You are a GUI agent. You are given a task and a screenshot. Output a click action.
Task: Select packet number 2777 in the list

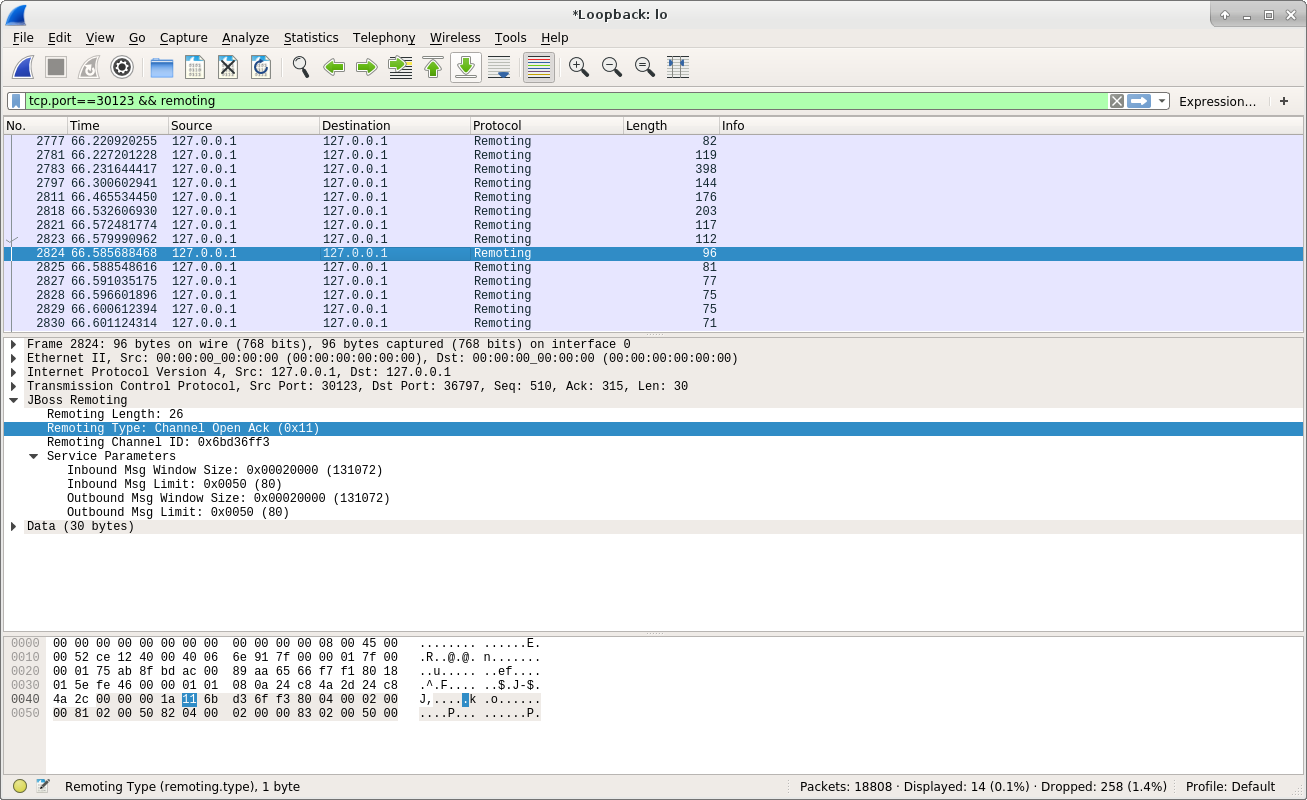[653, 141]
